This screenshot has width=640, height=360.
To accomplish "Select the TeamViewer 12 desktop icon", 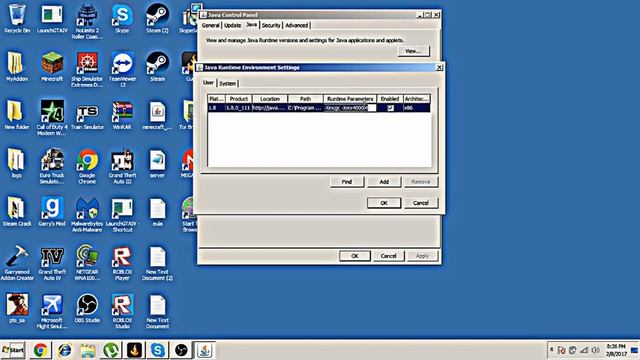I will [x=122, y=69].
